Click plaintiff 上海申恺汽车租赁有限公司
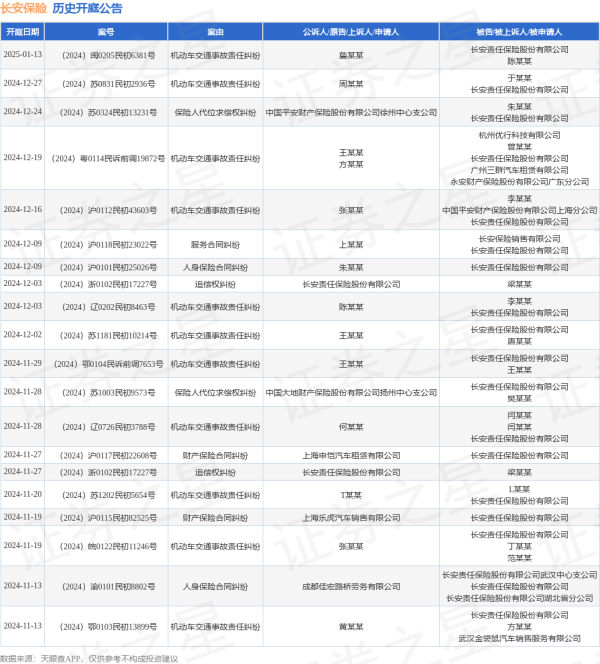The width and height of the screenshot is (600, 664). pos(351,456)
